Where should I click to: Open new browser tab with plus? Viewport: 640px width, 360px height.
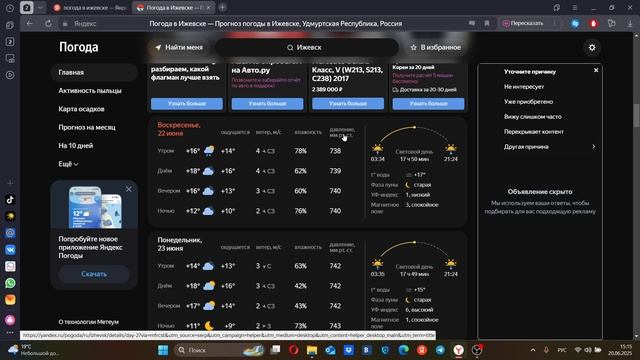click(222, 7)
